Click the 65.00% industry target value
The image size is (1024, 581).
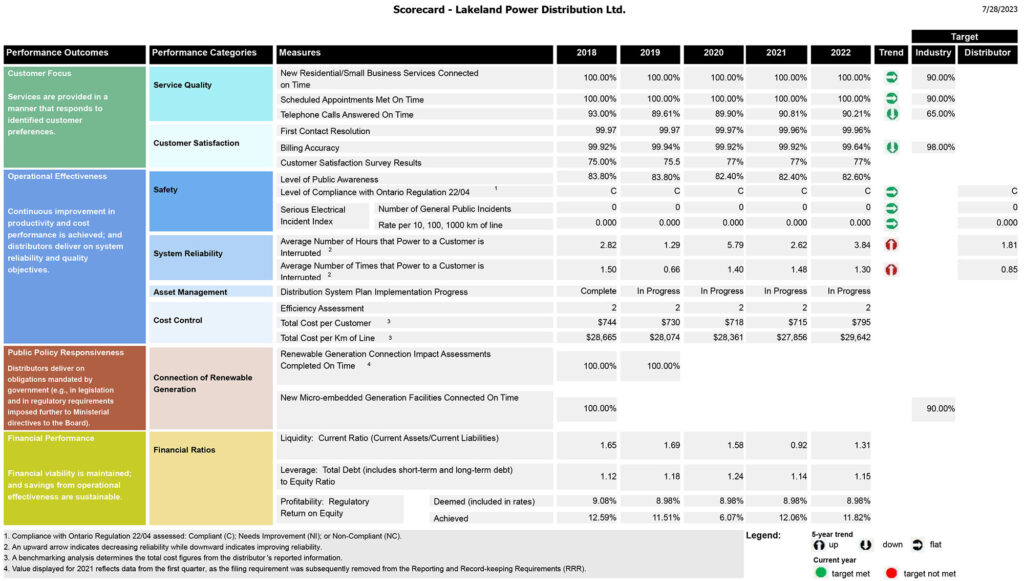click(940, 114)
